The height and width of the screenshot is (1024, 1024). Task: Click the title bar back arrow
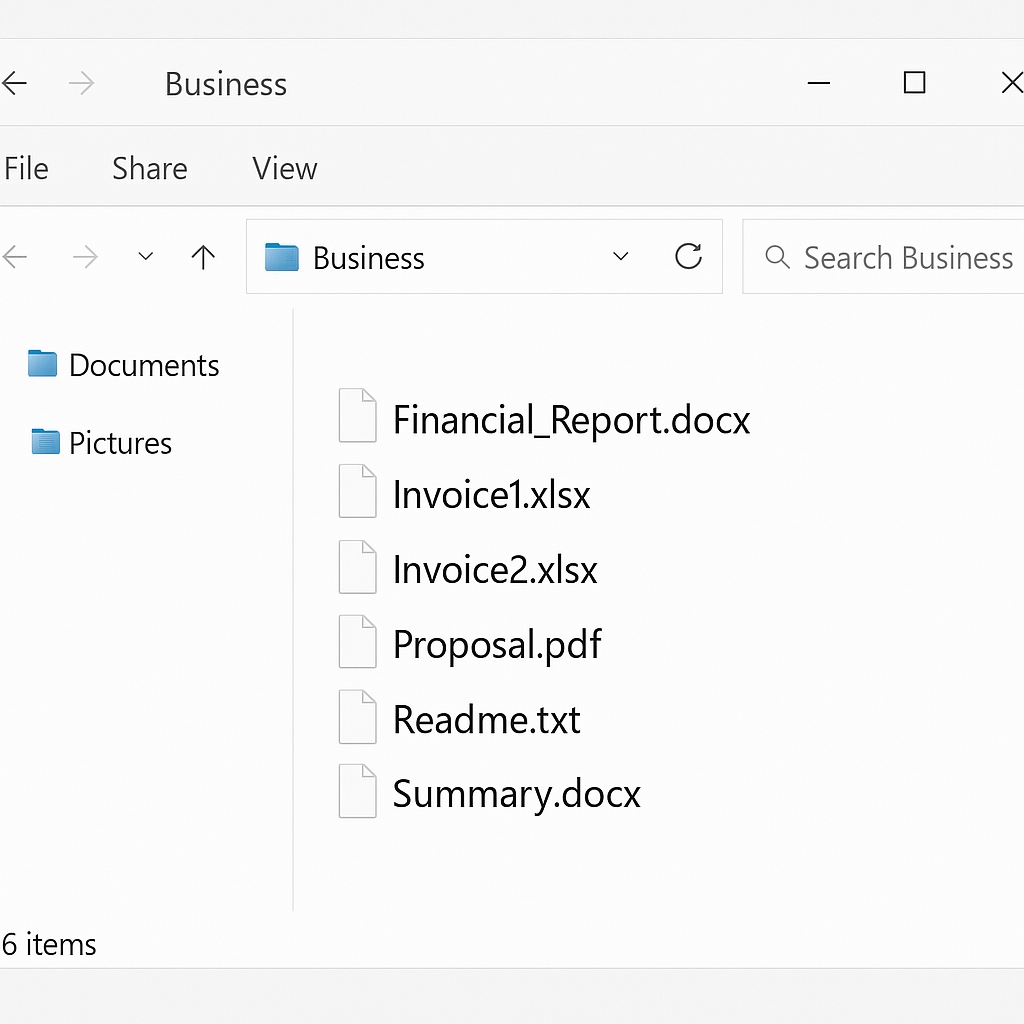tap(14, 84)
